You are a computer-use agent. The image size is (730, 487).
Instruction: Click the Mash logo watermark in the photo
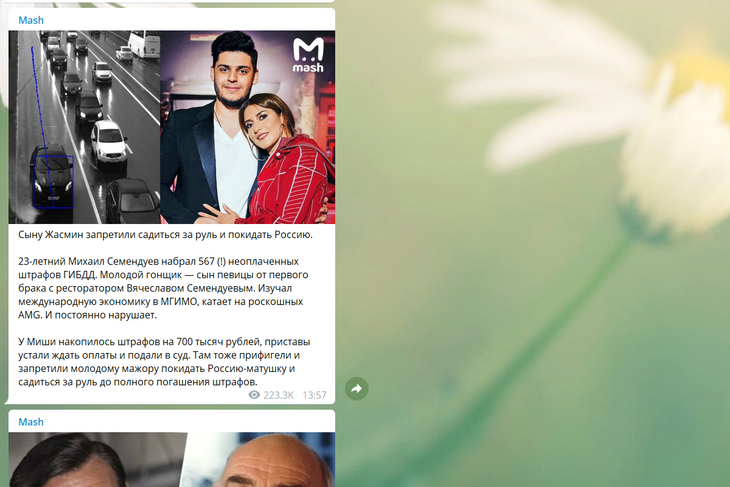point(308,55)
